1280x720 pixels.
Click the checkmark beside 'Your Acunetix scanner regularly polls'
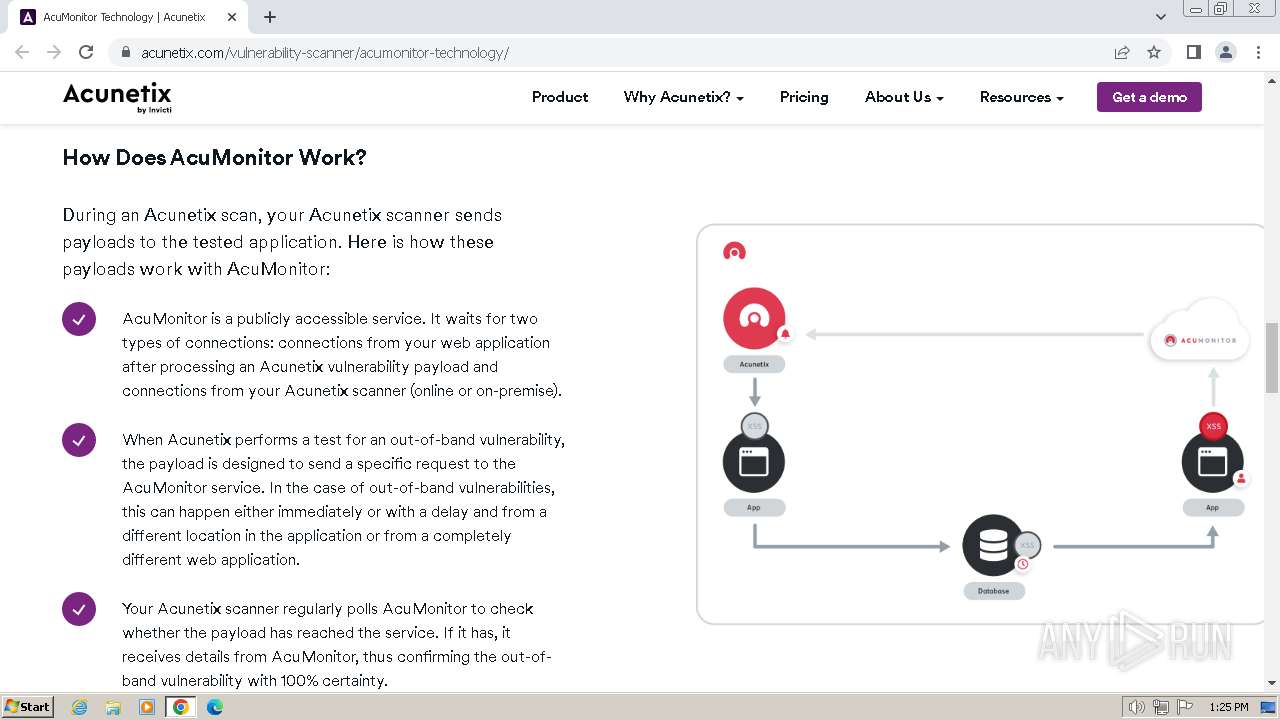pos(79,609)
